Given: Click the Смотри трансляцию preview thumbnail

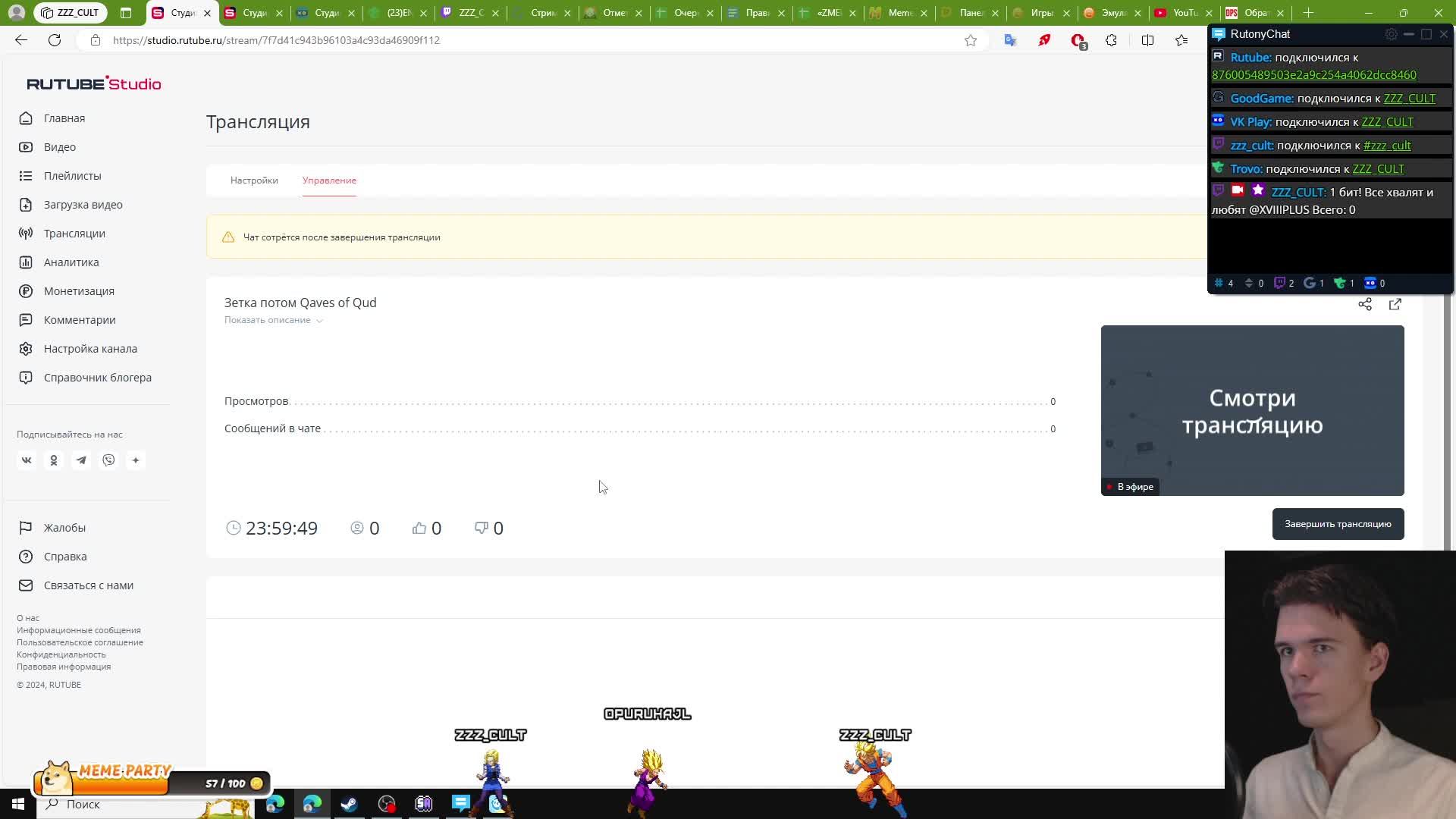Looking at the screenshot, I should pyautogui.click(x=1252, y=410).
